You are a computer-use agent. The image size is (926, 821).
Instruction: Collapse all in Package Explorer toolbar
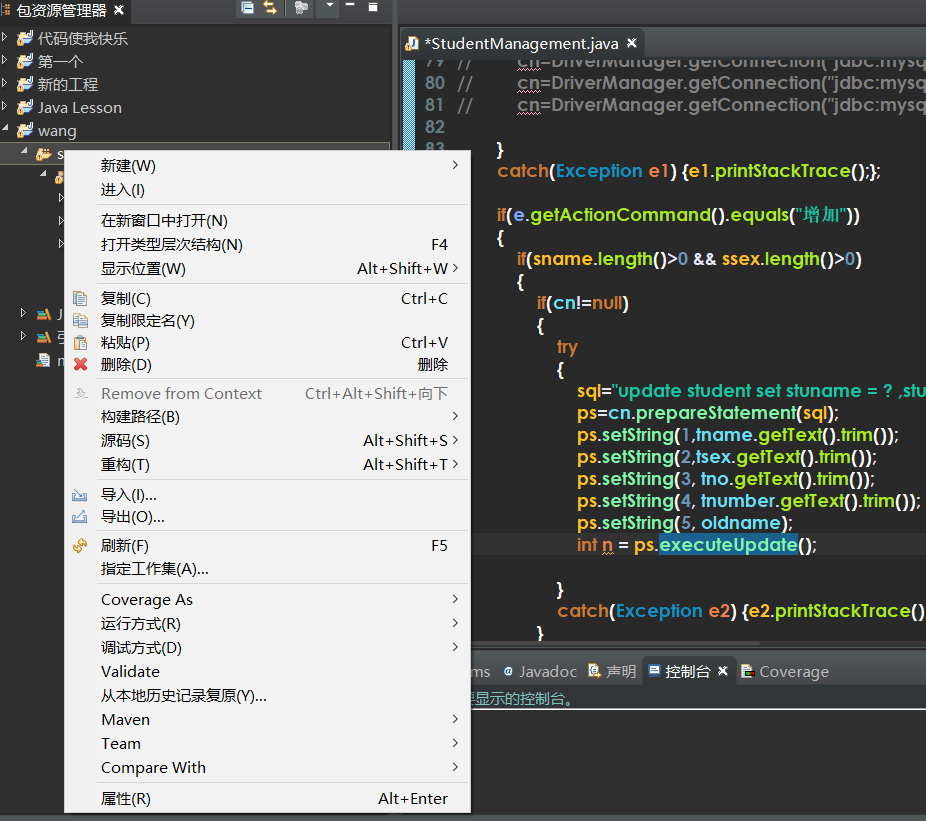[247, 8]
